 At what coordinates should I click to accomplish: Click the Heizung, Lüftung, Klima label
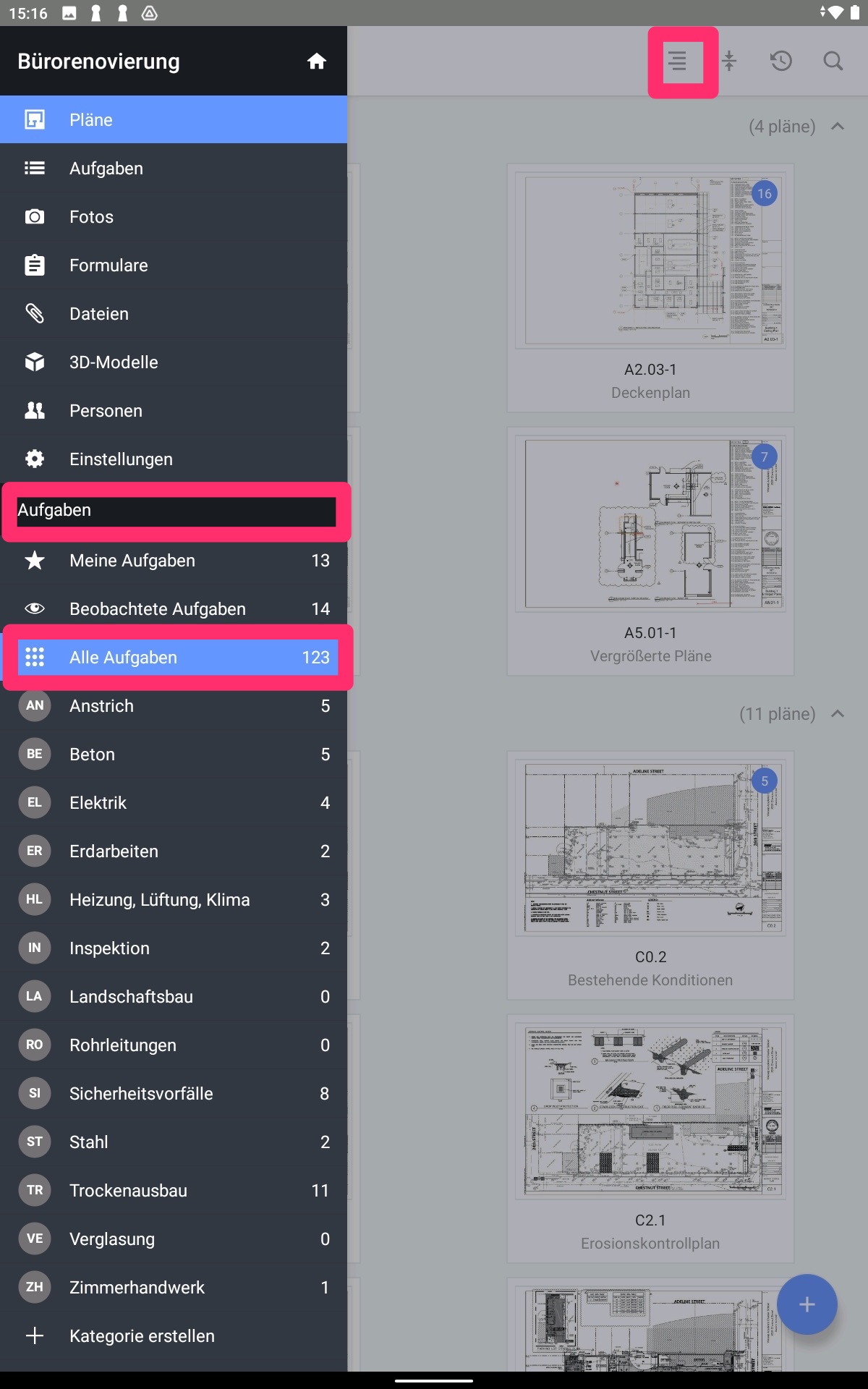point(160,899)
